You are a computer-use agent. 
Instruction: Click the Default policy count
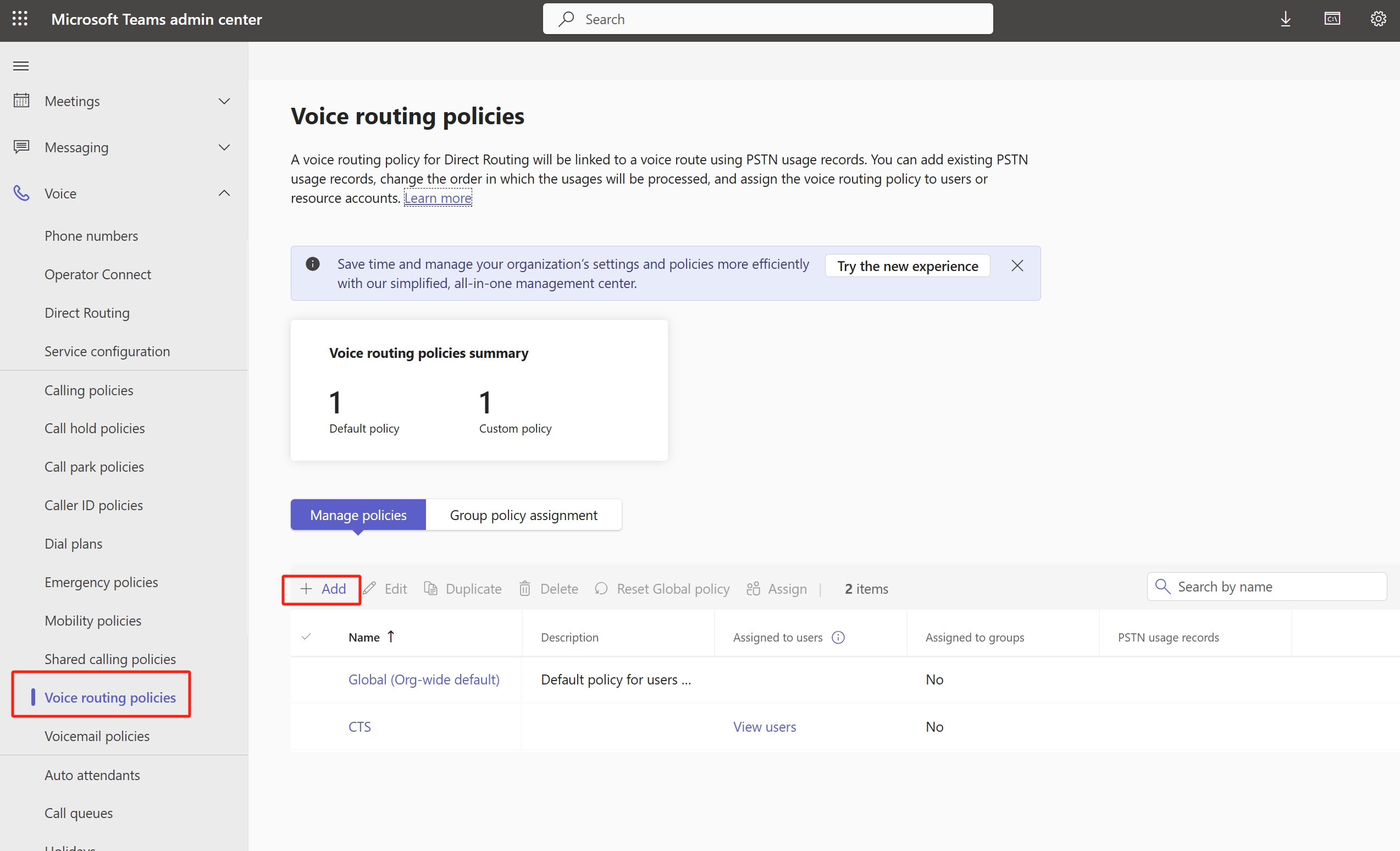click(x=335, y=402)
